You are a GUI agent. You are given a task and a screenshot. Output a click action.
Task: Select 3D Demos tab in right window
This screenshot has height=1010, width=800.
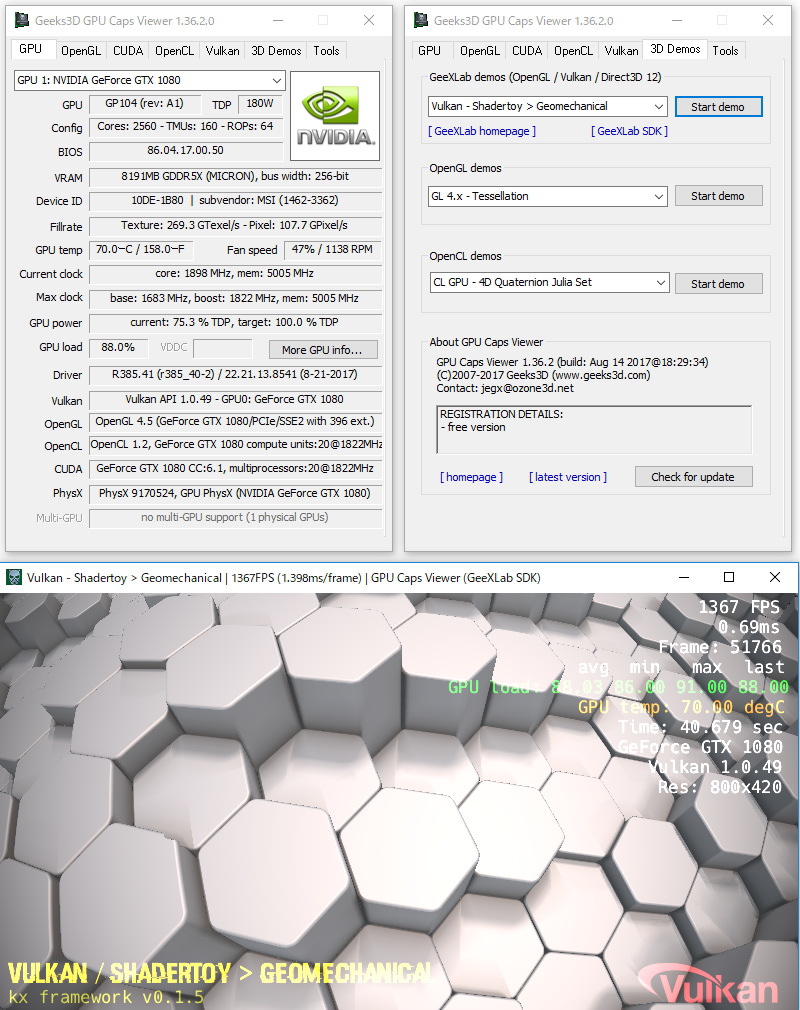click(x=675, y=49)
